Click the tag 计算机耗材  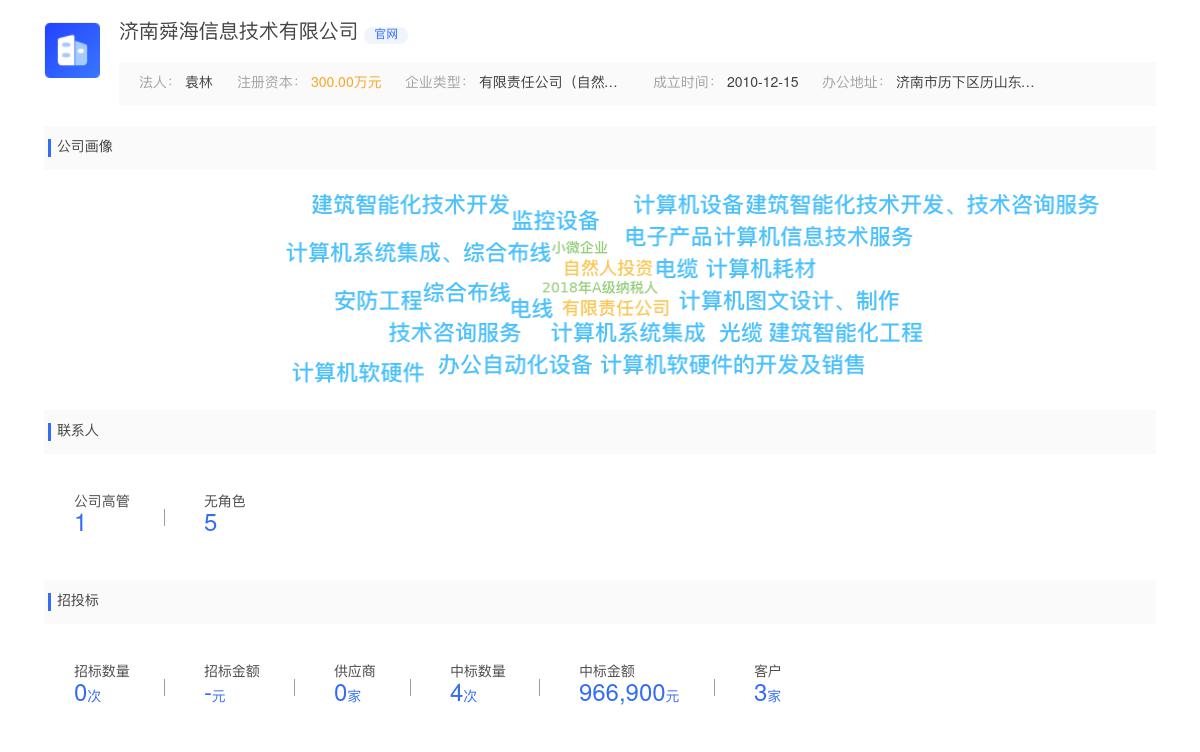[761, 269]
